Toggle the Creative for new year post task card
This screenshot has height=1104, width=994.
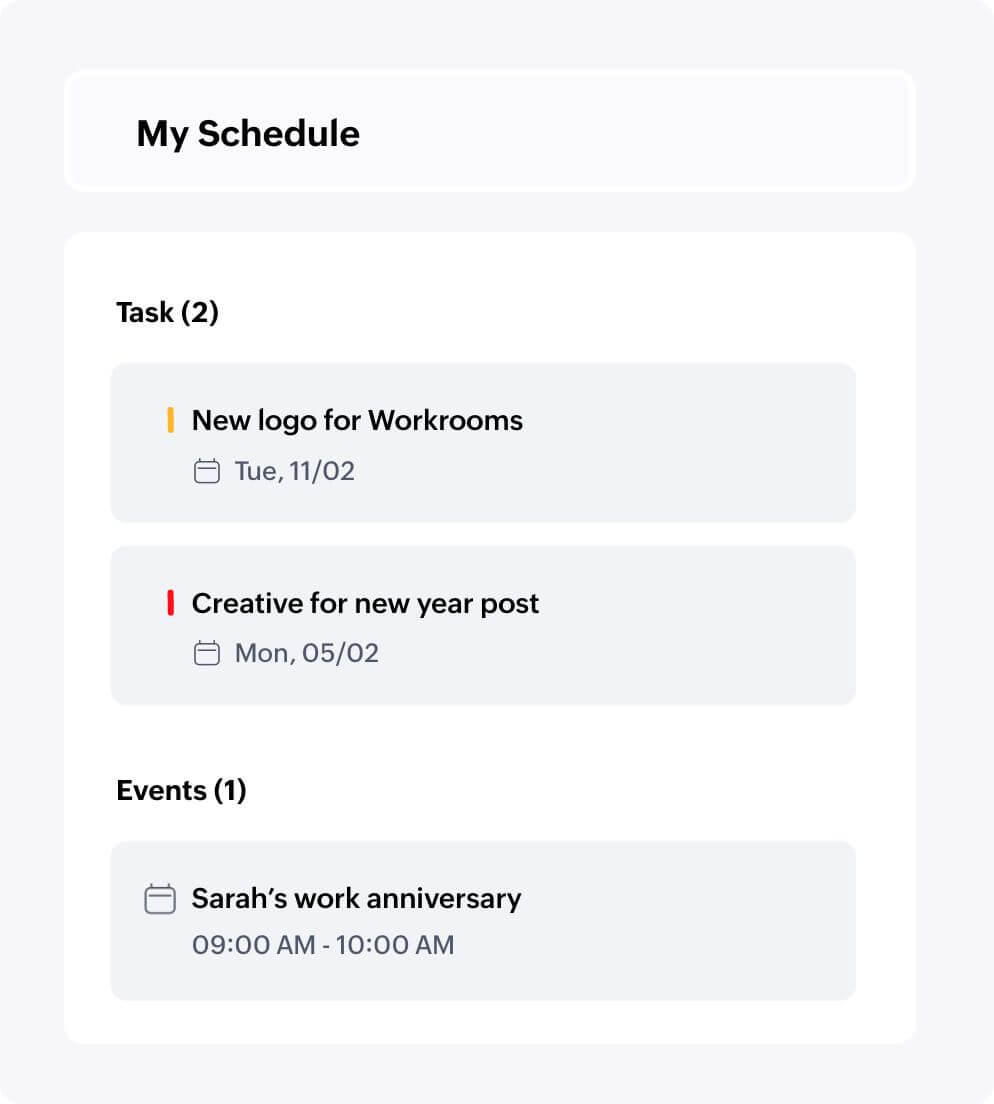click(483, 624)
